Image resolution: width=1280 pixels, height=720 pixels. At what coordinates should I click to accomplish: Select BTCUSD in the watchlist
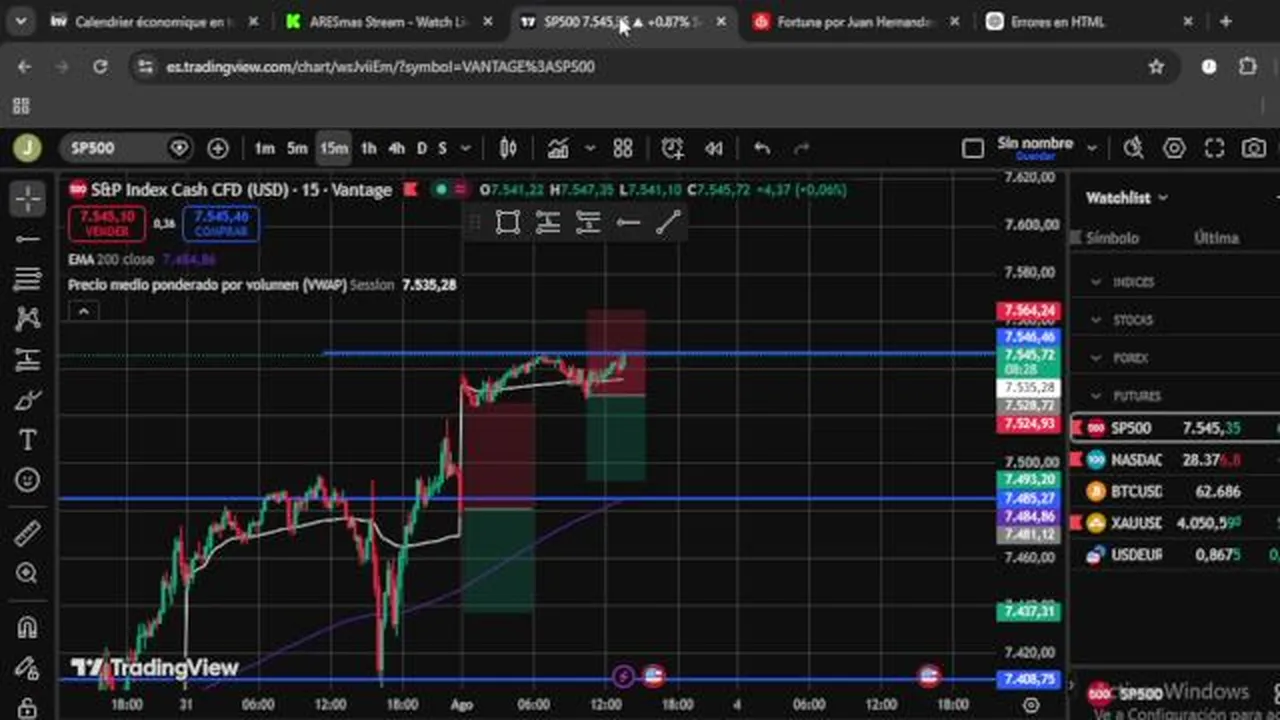tap(1175, 492)
